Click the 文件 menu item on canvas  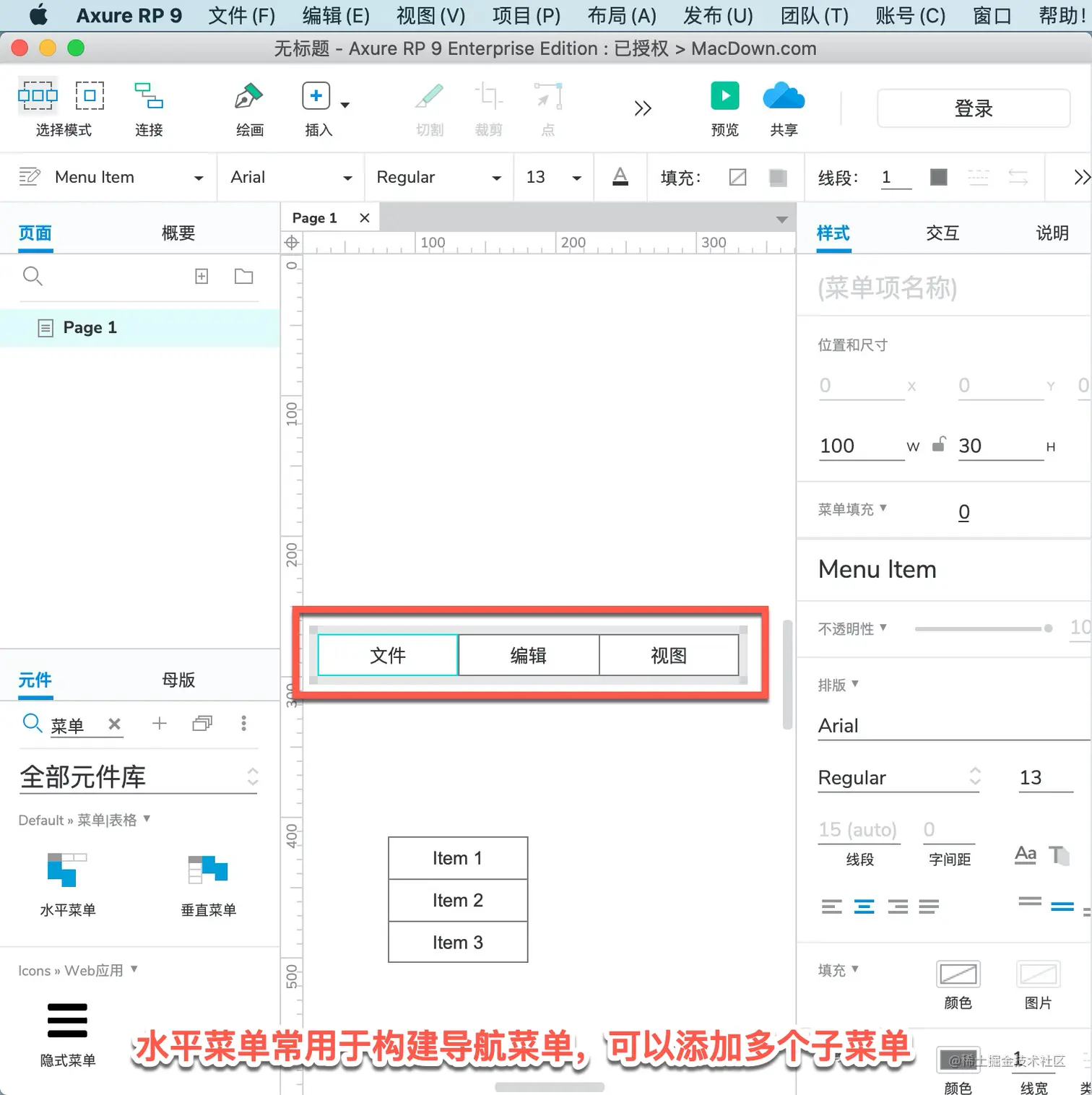click(x=388, y=655)
